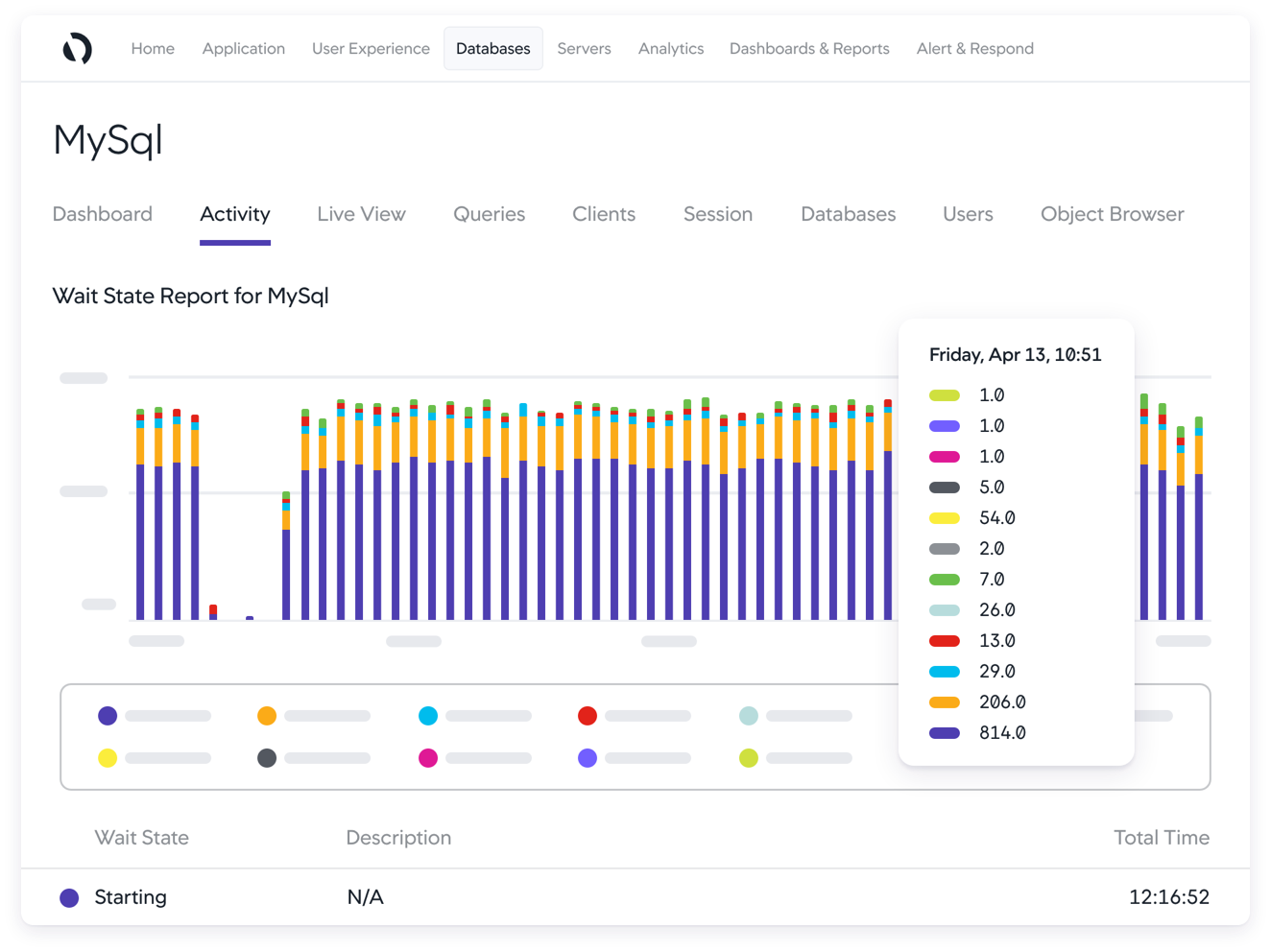The image size is (1271, 952).
Task: Click the yellow legend dot
Action: point(108,758)
